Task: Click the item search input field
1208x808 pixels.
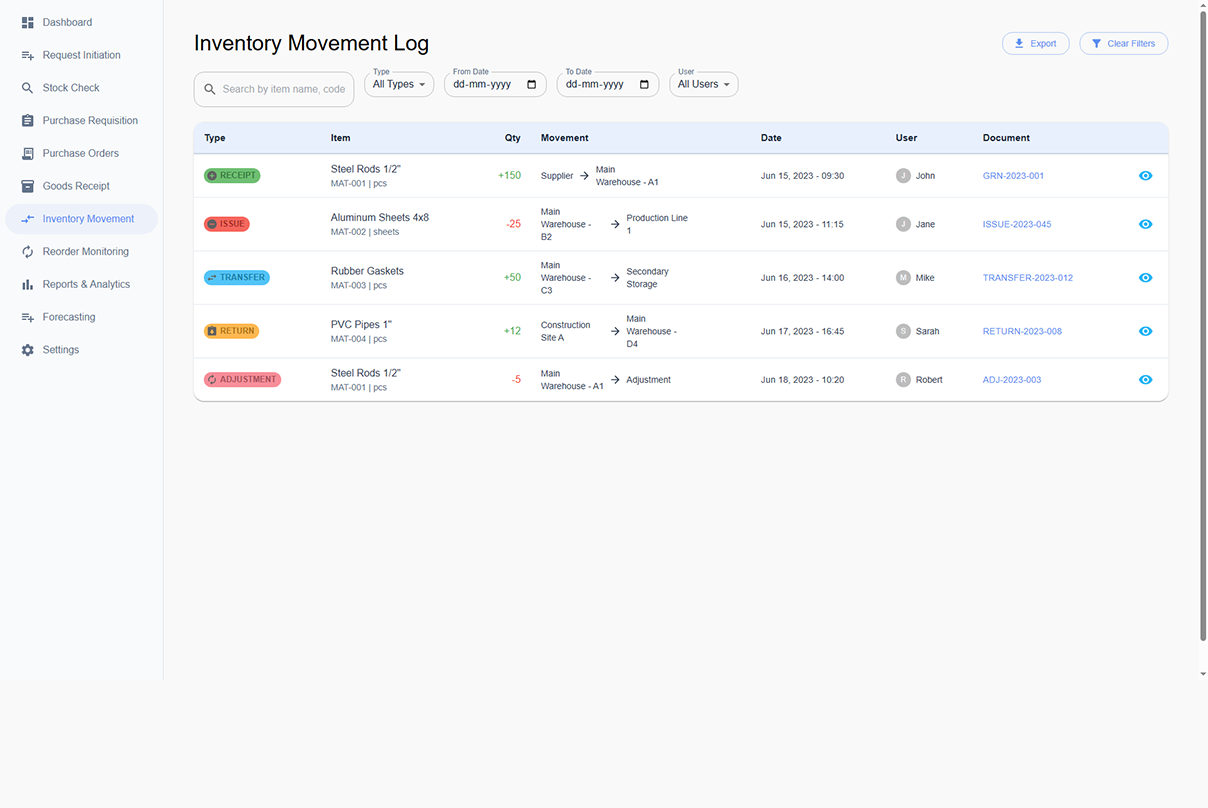Action: 274,89
